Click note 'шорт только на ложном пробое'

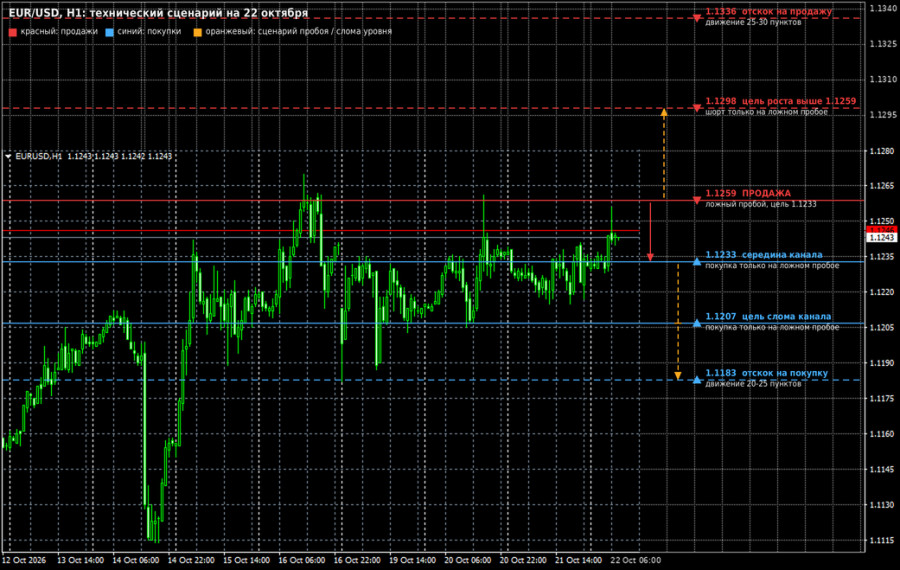766,112
